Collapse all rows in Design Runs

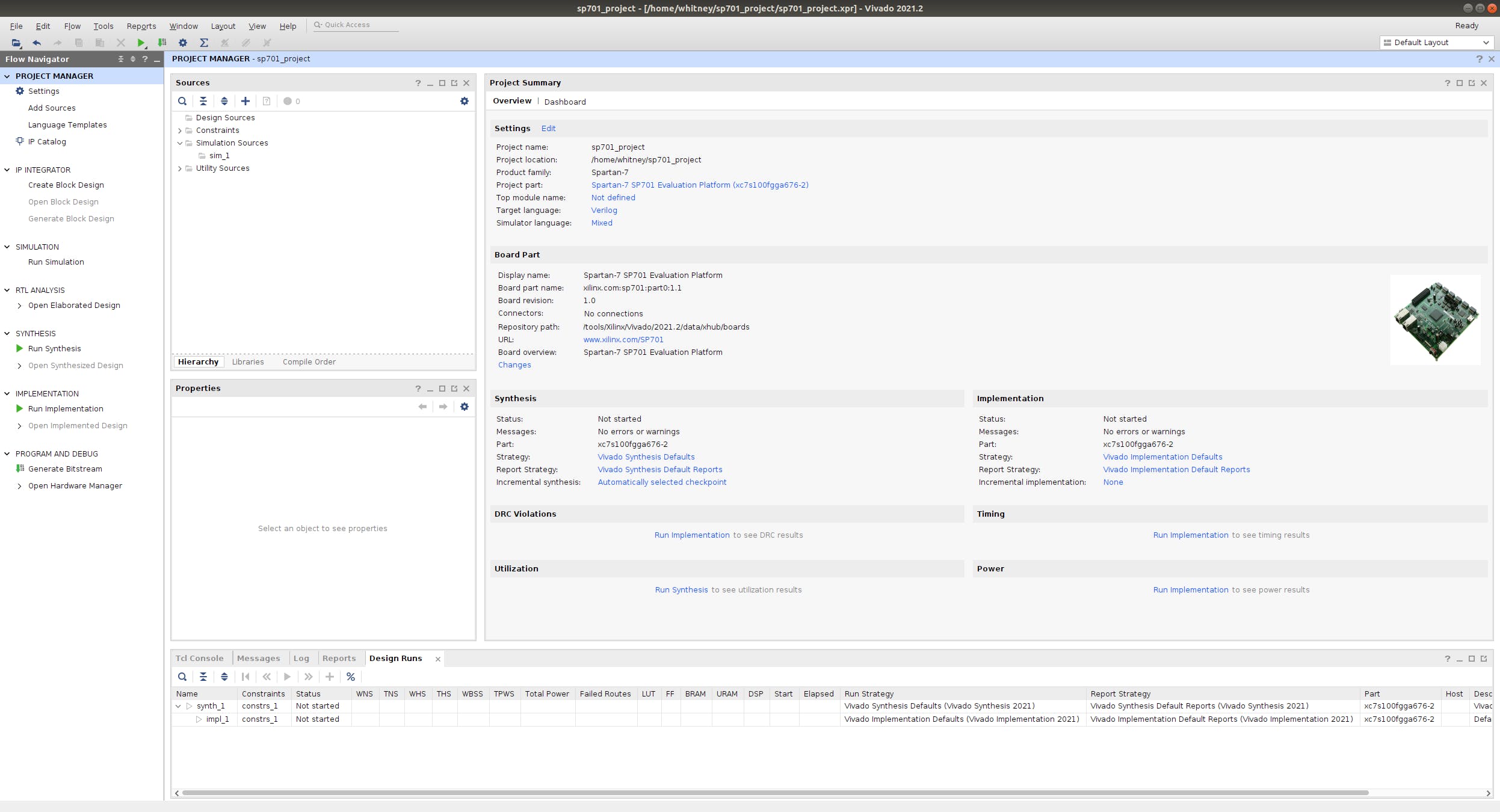(x=203, y=677)
